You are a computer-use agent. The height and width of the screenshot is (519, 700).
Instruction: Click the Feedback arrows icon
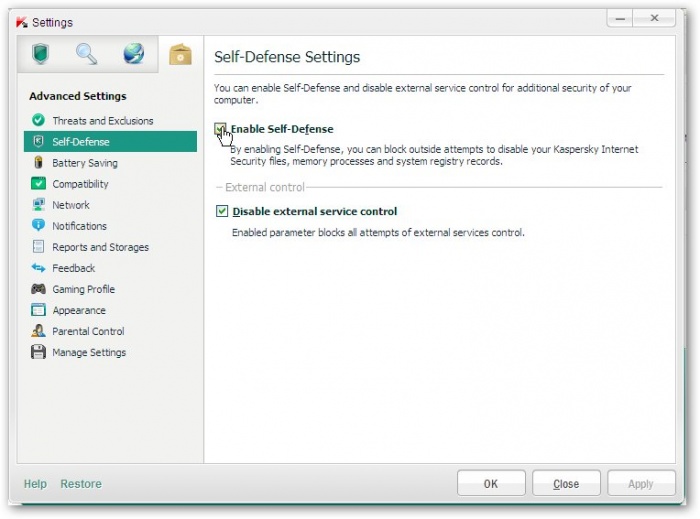38,268
